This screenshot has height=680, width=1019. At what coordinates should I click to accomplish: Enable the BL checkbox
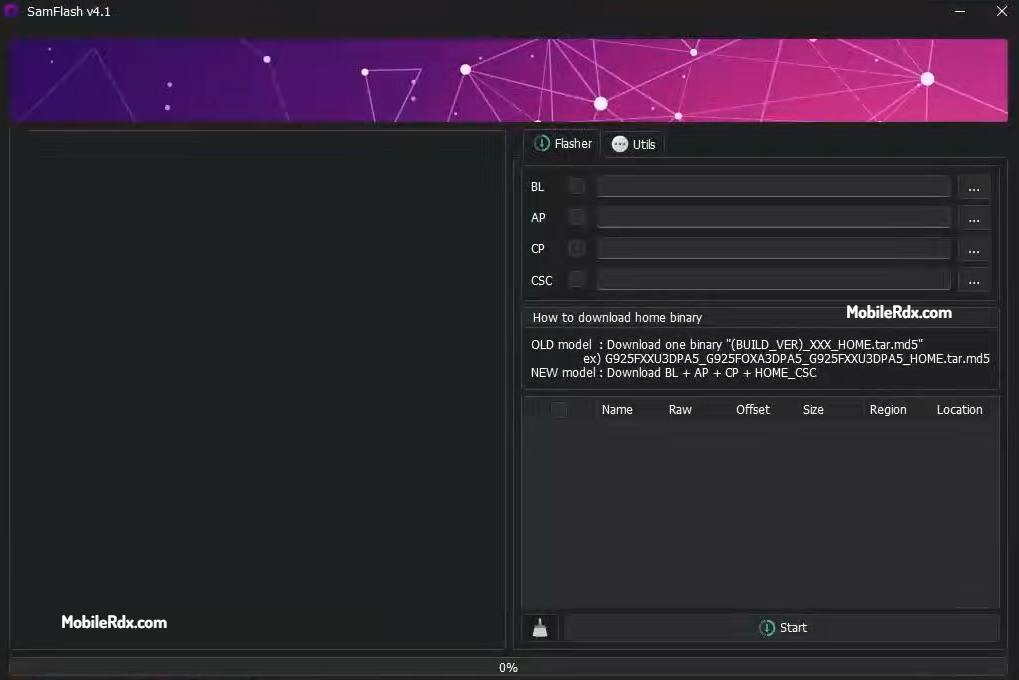pos(576,187)
